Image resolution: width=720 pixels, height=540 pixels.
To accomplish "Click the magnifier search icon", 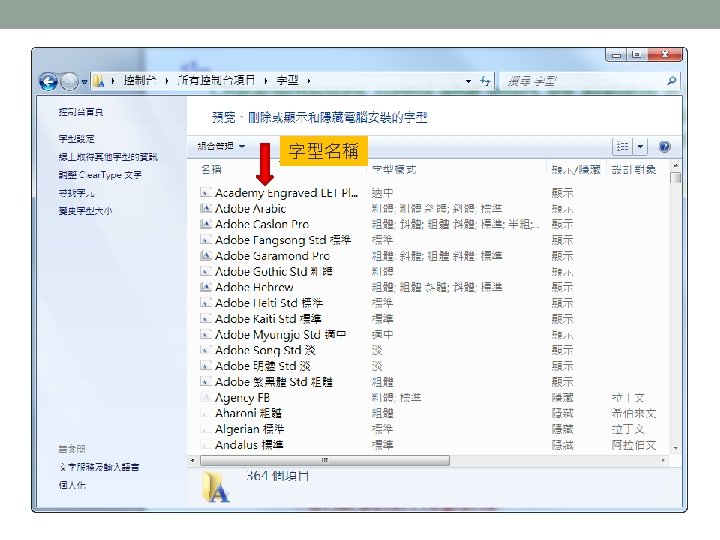I will click(671, 81).
